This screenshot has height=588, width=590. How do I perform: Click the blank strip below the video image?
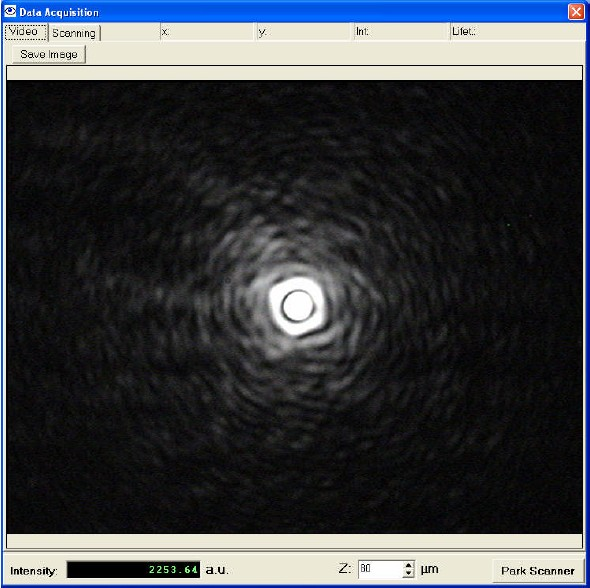[x=295, y=541]
